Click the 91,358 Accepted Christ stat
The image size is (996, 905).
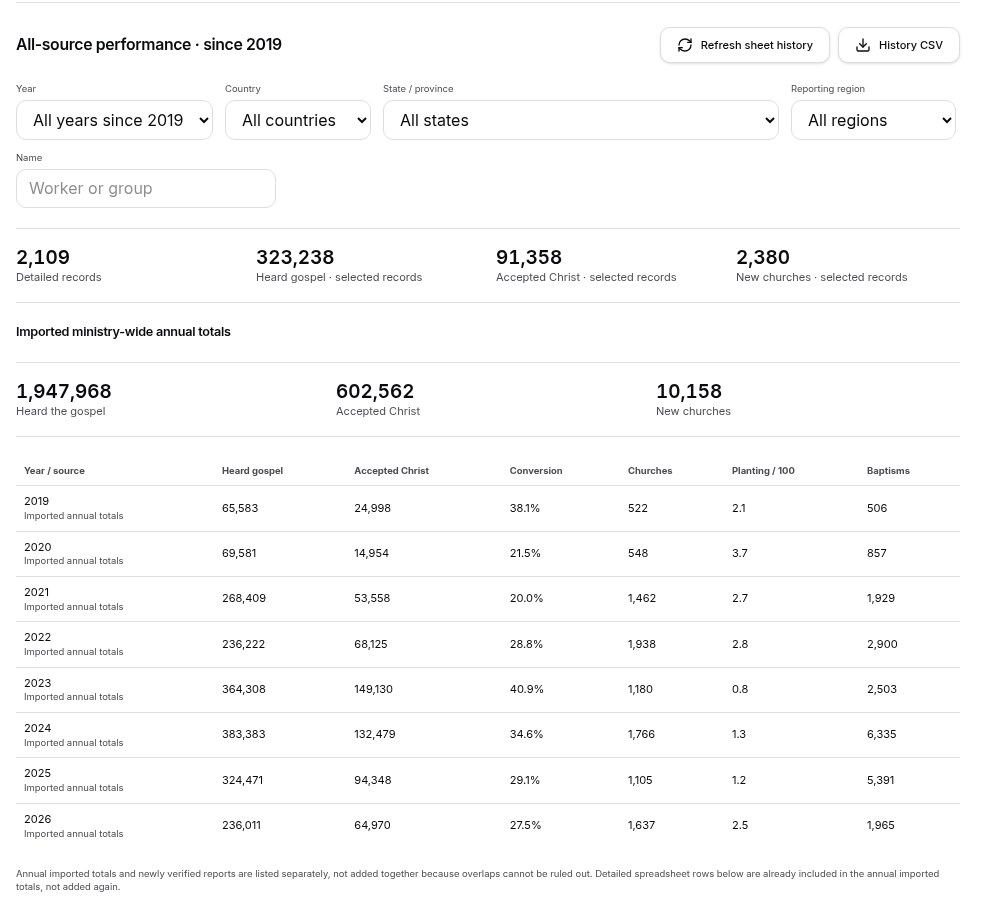[586, 265]
